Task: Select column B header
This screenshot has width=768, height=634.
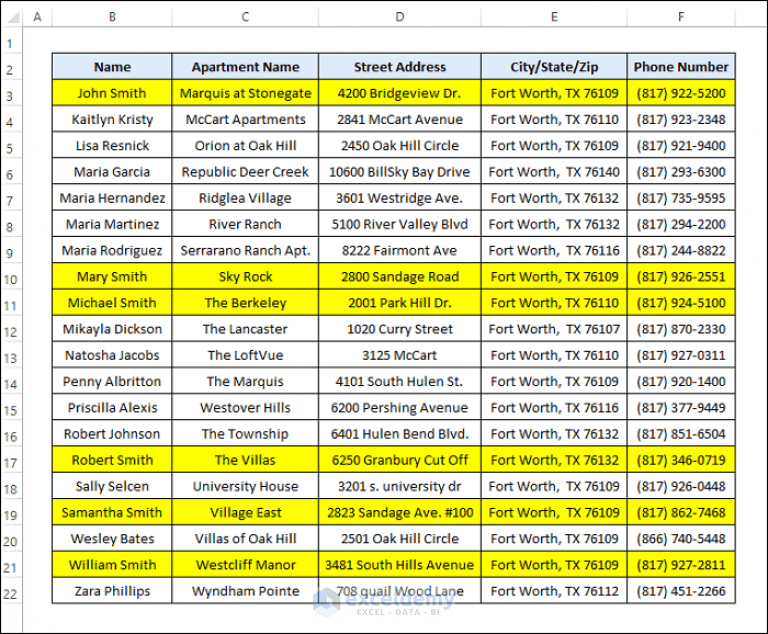Action: [112, 17]
